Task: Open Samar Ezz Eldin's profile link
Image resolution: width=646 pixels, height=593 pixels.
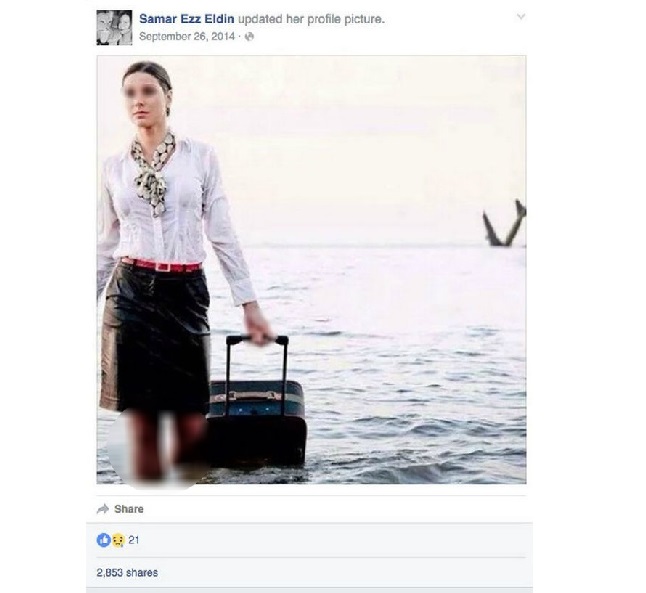Action: [187, 19]
